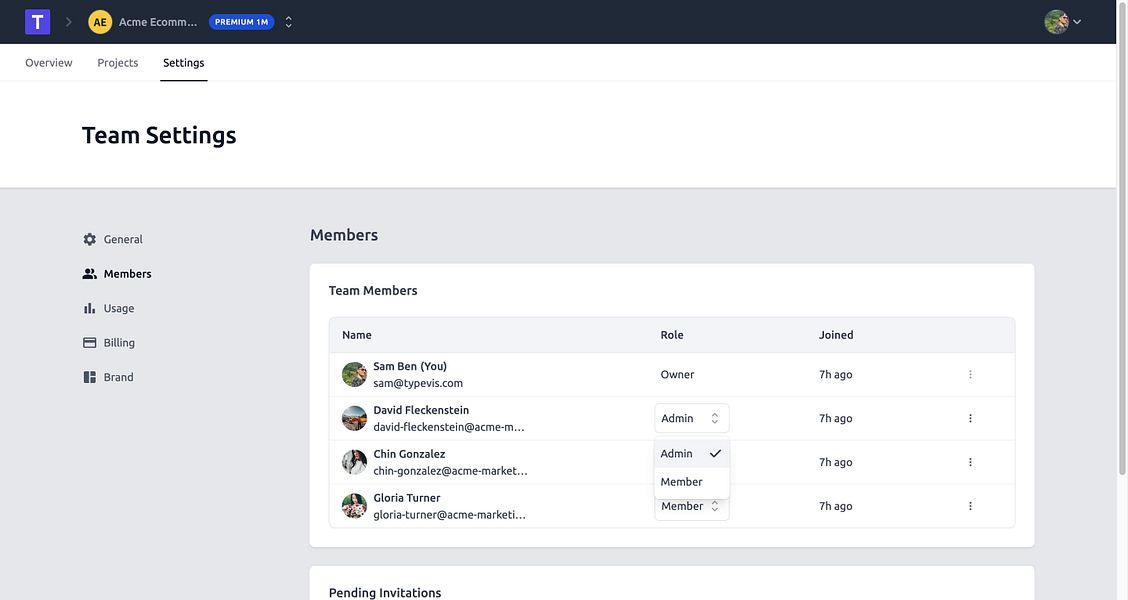1128x600 pixels.
Task: Open Chin Gonzalez's more actions menu
Action: pos(970,463)
